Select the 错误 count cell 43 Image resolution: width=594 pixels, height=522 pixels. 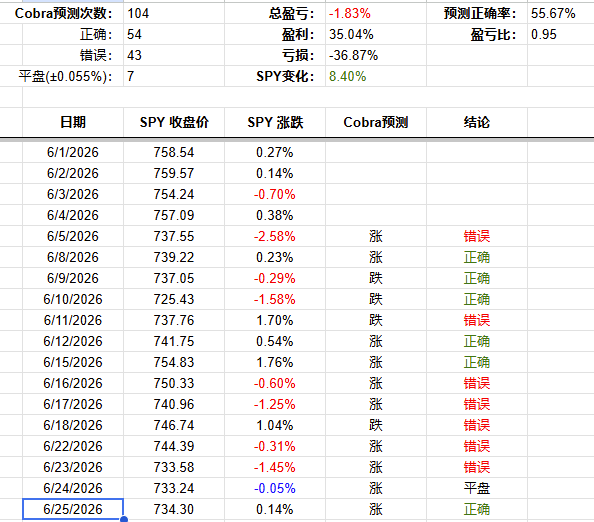coord(174,55)
